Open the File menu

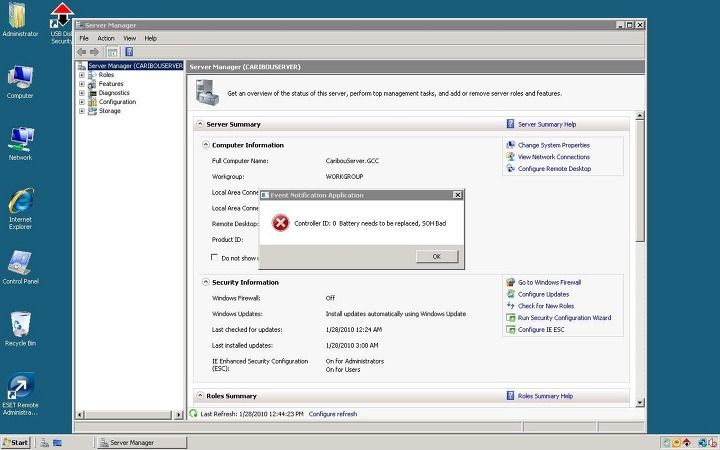click(84, 39)
